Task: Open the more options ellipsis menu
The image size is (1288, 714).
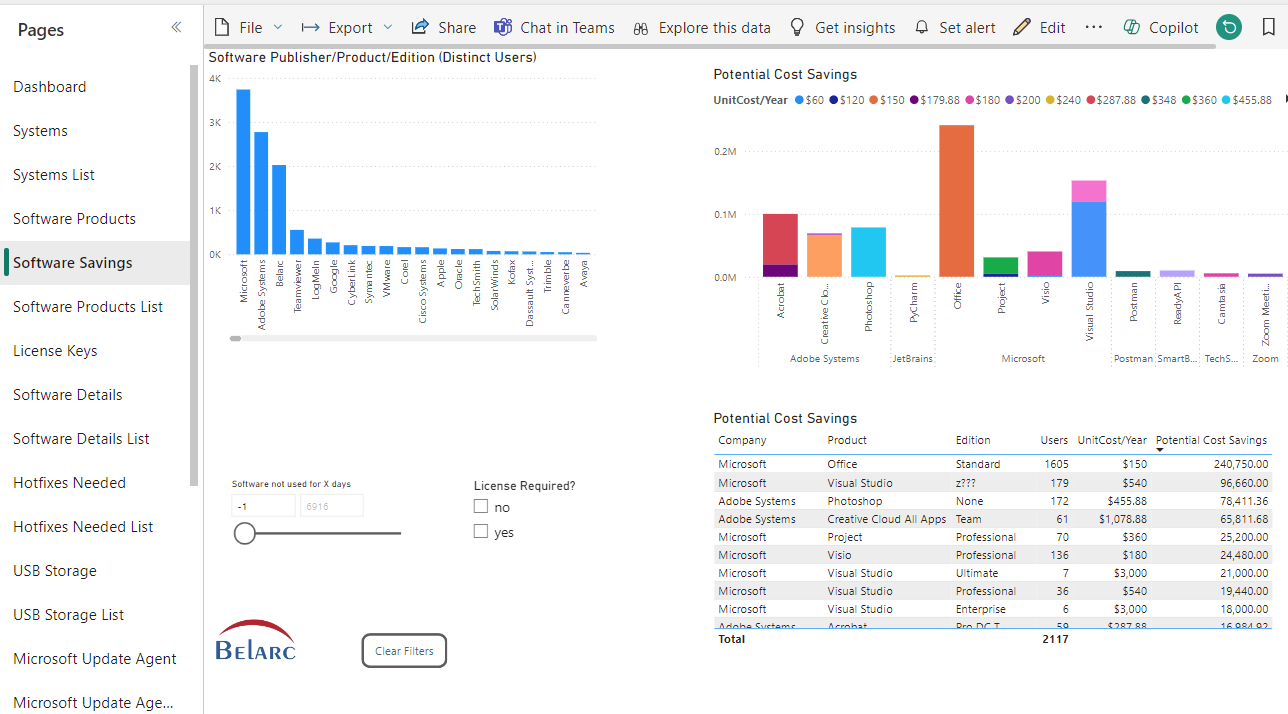Action: (1094, 27)
